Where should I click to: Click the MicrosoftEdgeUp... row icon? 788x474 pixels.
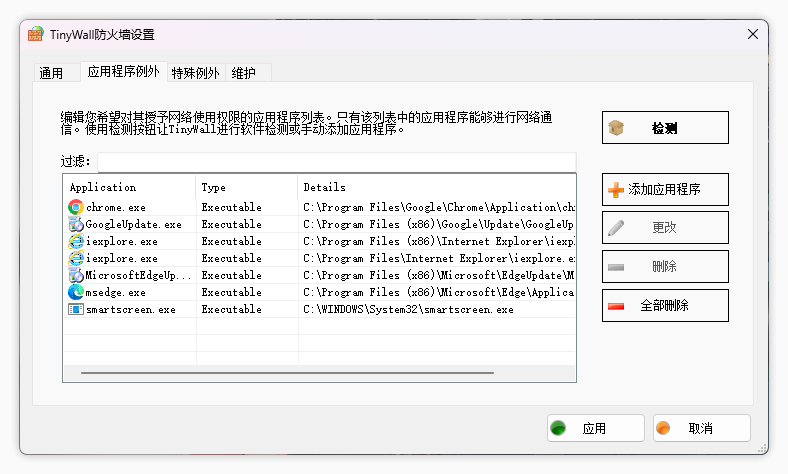[76, 275]
